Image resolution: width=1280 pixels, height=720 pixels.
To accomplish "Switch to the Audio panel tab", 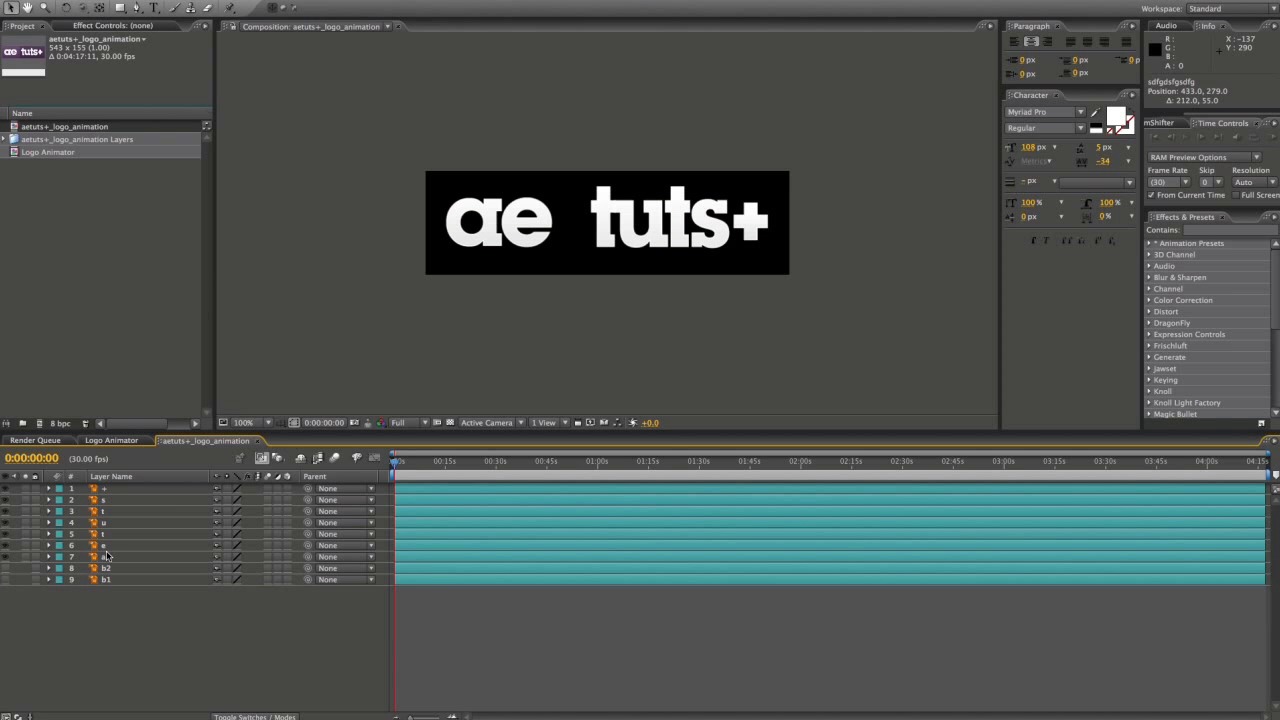I will pyautogui.click(x=1166, y=26).
